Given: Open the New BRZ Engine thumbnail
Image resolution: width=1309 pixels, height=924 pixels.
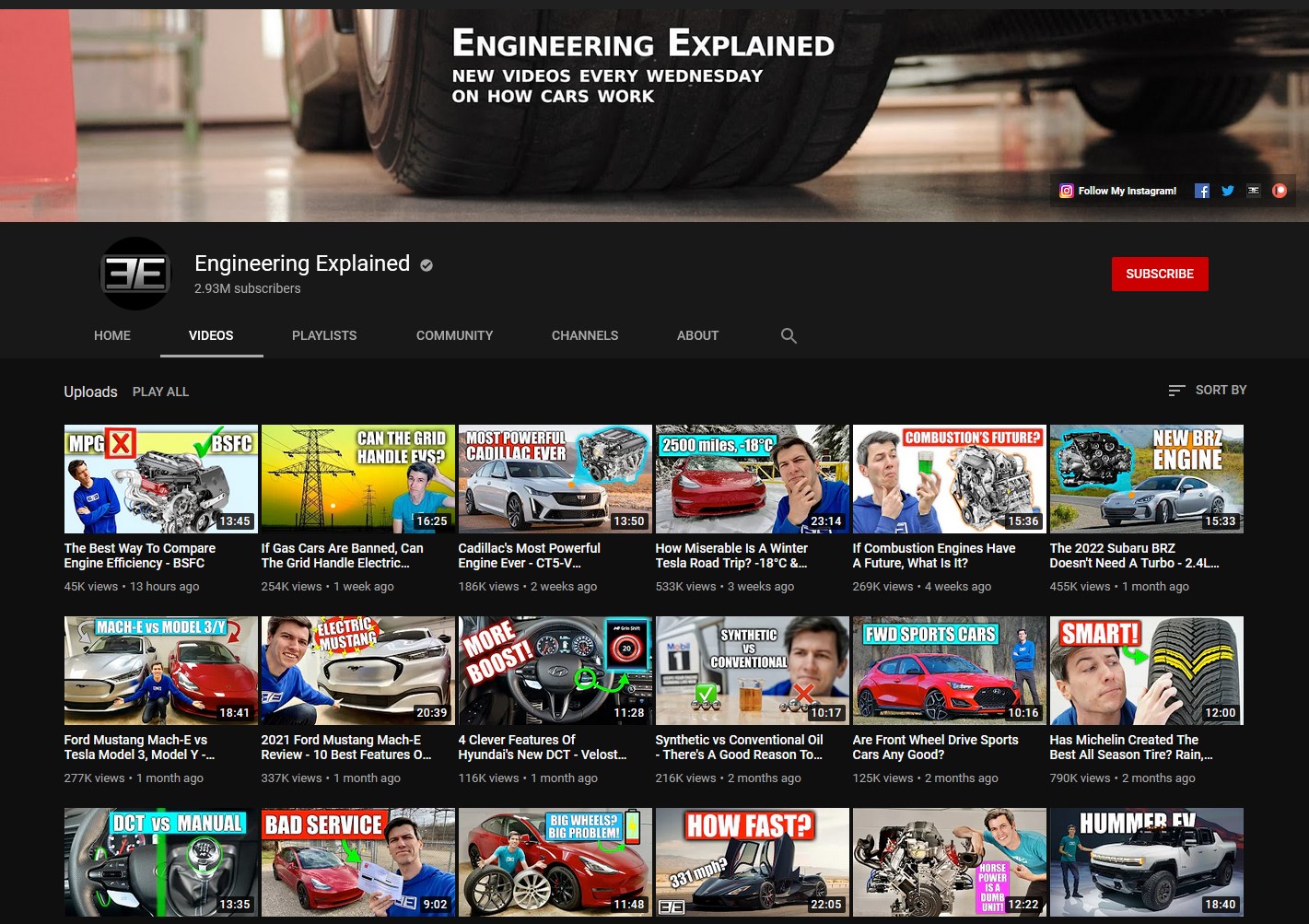Looking at the screenshot, I should [x=1147, y=479].
